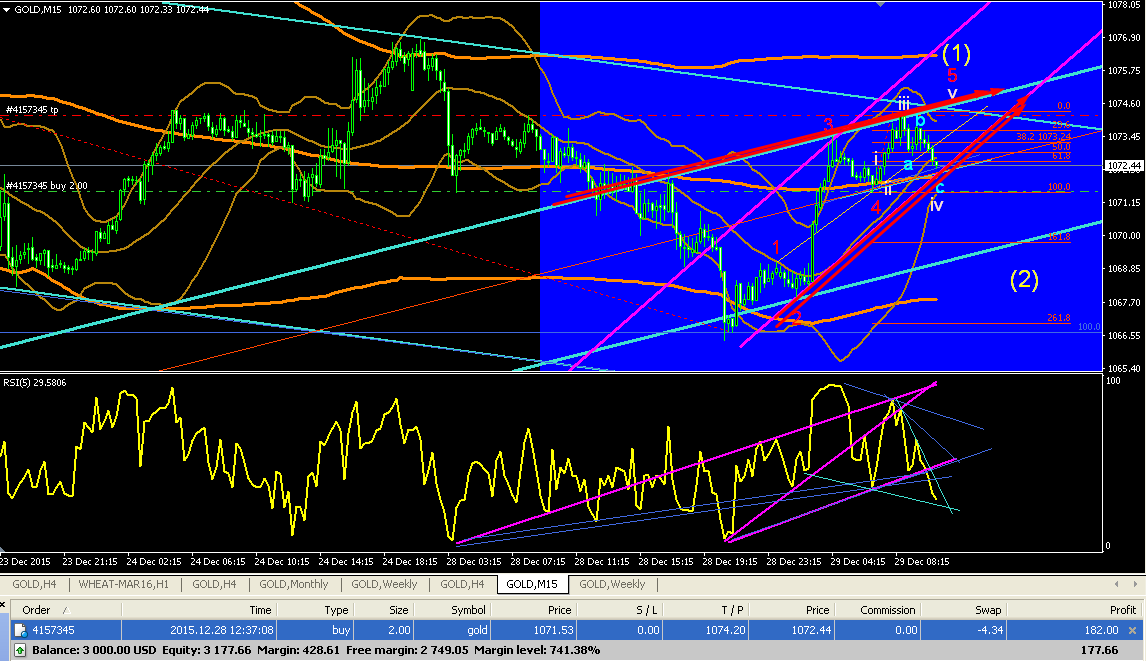1146x661 pixels.
Task: Switch to the WHEAT-MAR16,H1 chart tab
Action: 124,584
